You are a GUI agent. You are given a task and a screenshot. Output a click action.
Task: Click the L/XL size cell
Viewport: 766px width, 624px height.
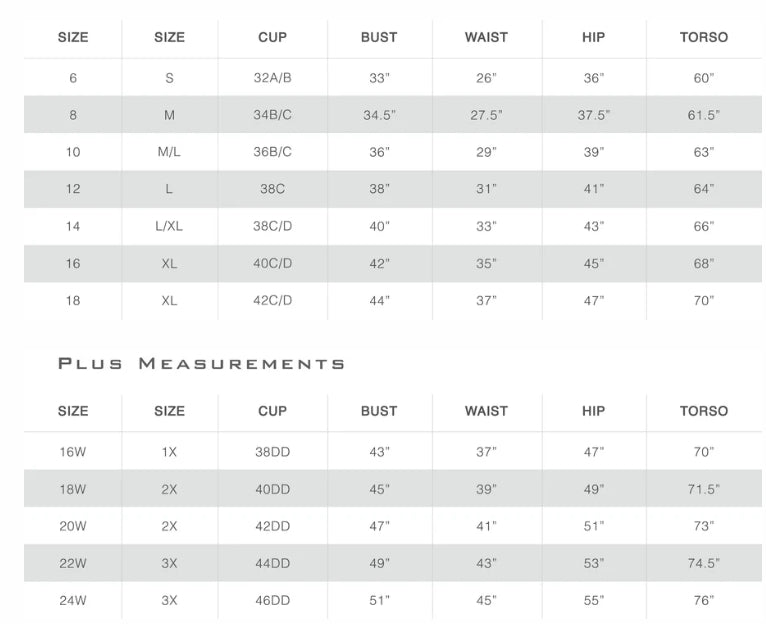[169, 226]
